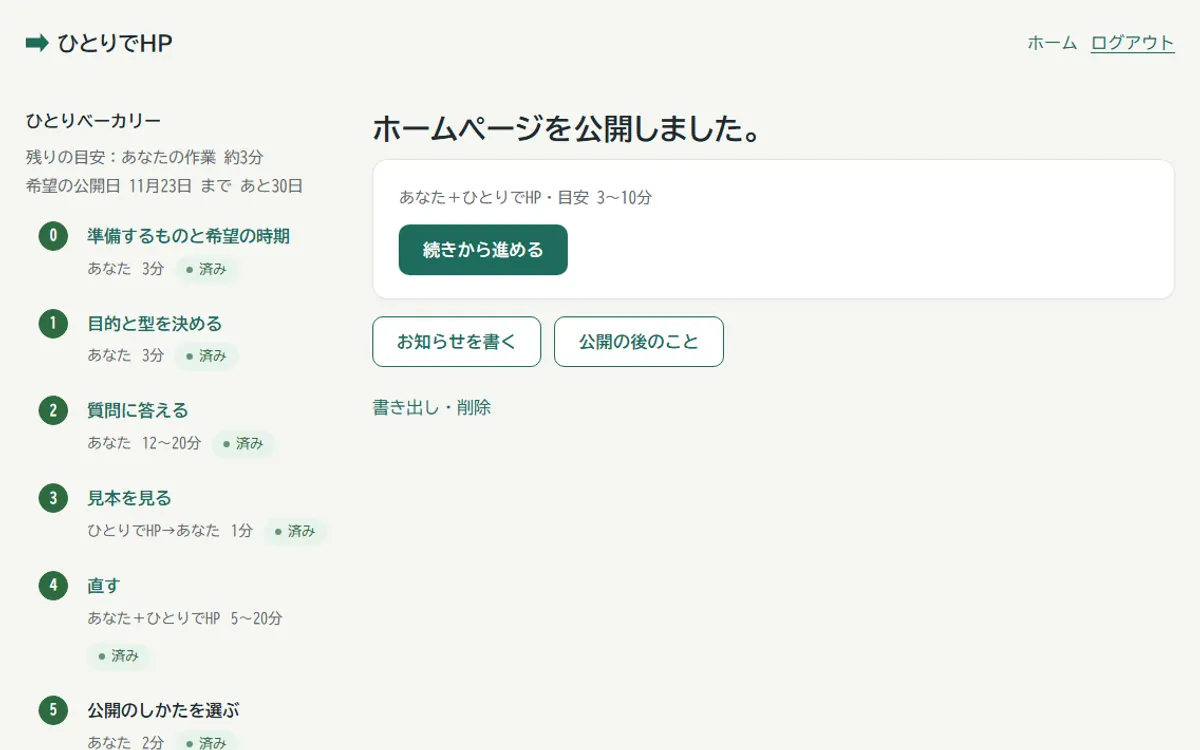Click the ひとりでHP site title
Screen dimensions: 1200x750
(115, 43)
